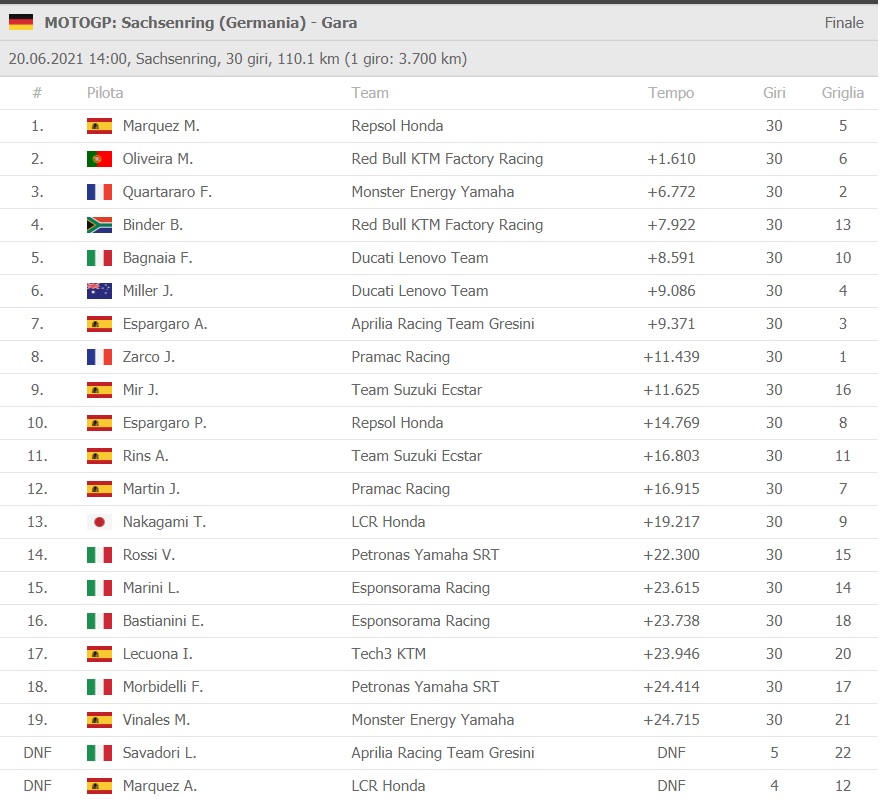Select Bagnaia F. rider name

pyautogui.click(x=157, y=258)
